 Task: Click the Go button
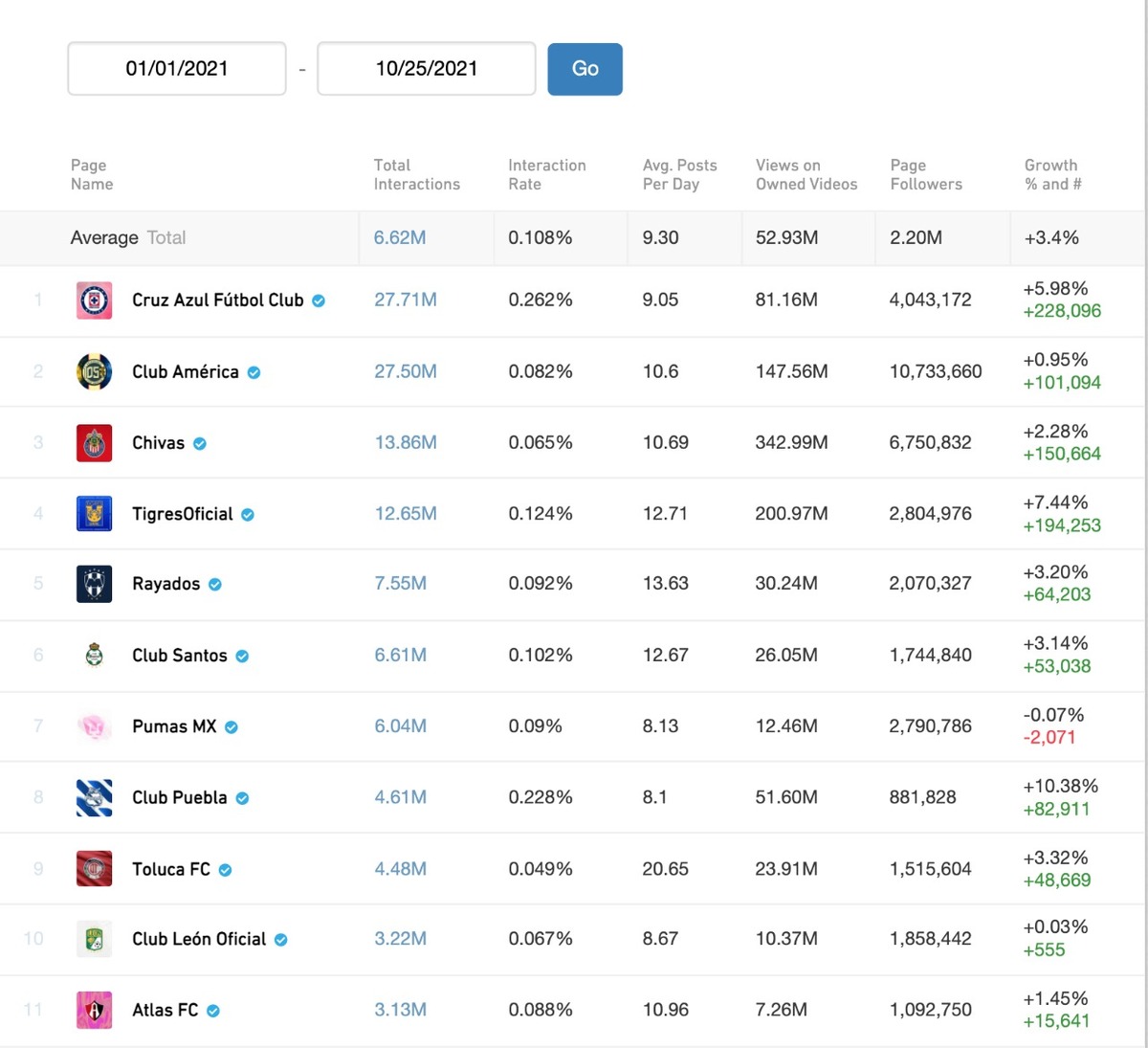click(585, 69)
